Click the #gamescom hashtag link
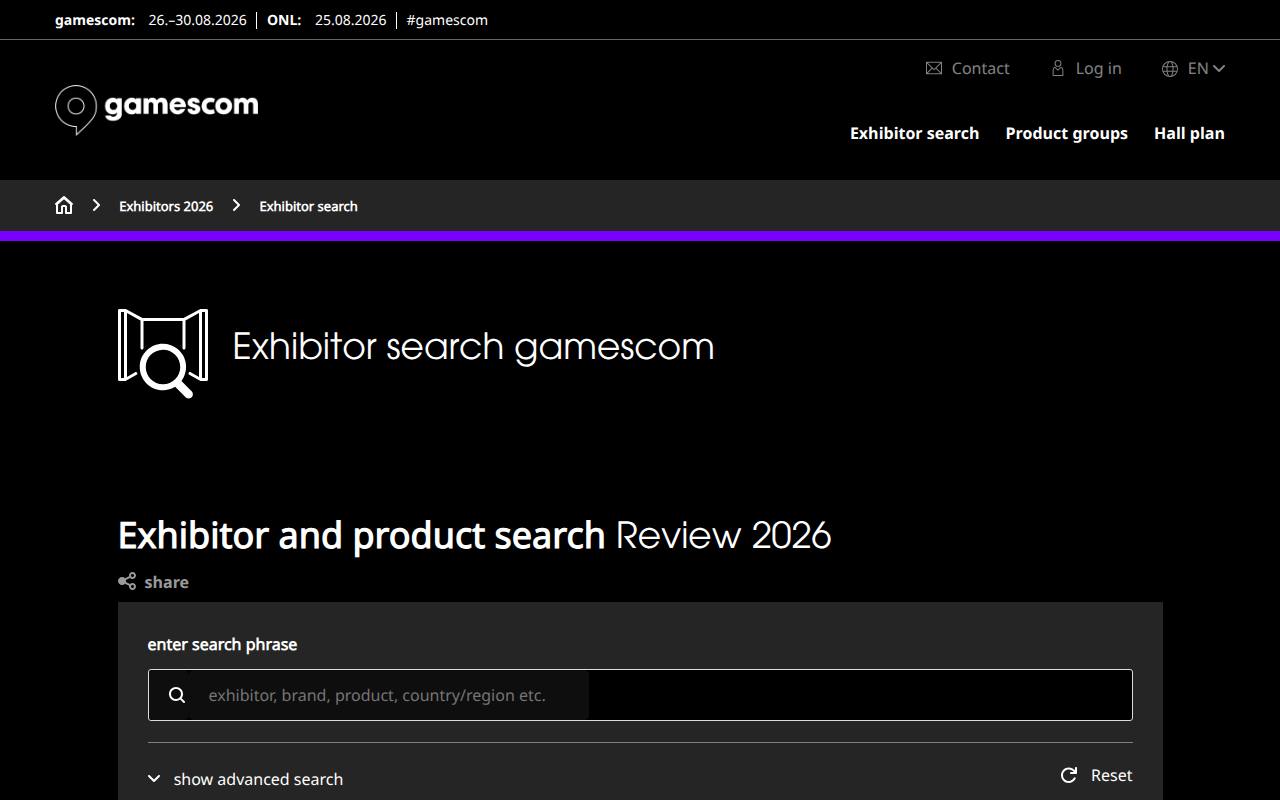 (447, 20)
